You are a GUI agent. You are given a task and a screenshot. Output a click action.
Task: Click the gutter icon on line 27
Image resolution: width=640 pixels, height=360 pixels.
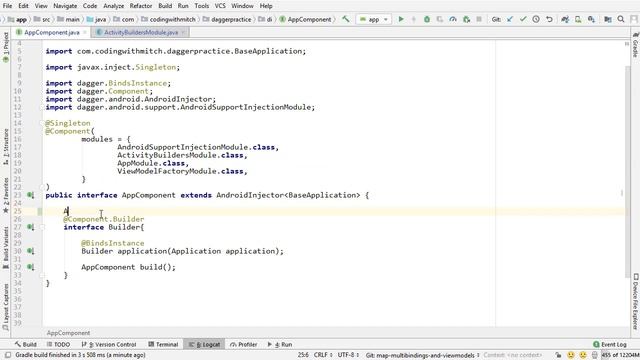pos(30,227)
